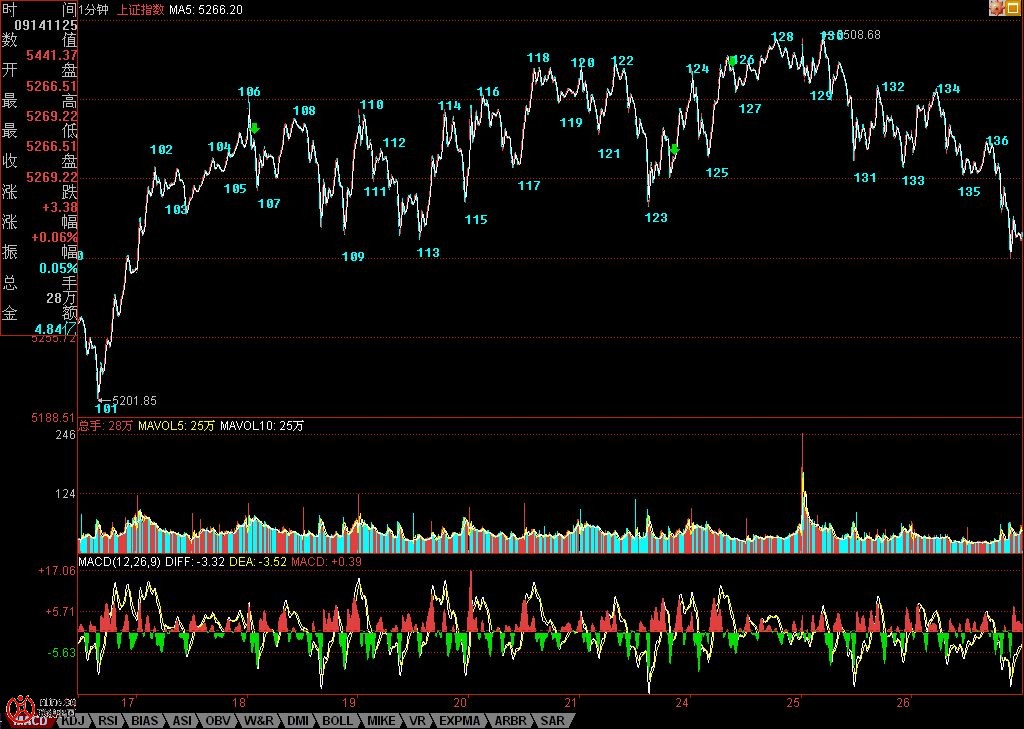Click wave marker 101 at chart low
This screenshot has width=1024, height=729.
(x=105, y=408)
